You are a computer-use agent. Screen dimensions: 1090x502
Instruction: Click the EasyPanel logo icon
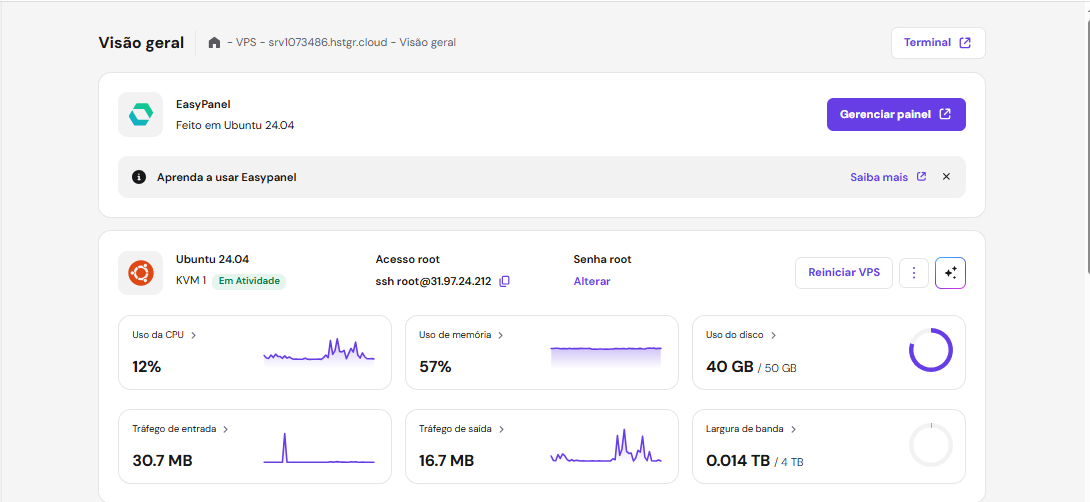pyautogui.click(x=140, y=115)
